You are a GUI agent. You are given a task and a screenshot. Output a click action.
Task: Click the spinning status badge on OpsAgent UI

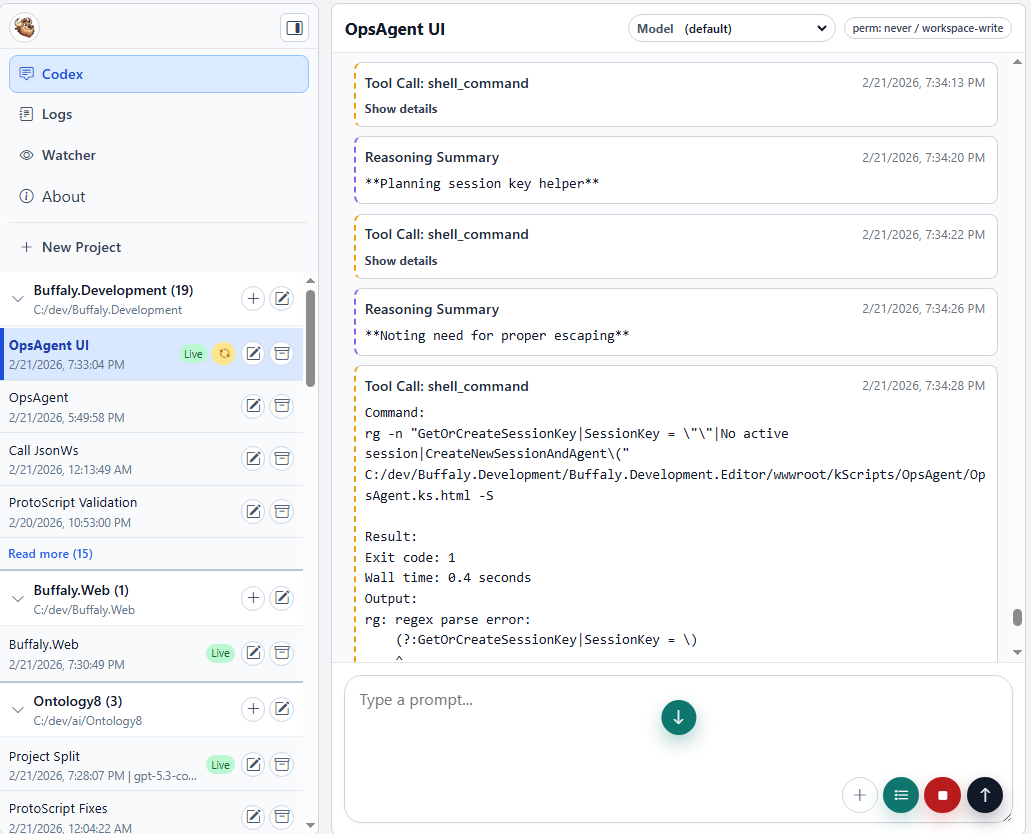click(x=224, y=353)
